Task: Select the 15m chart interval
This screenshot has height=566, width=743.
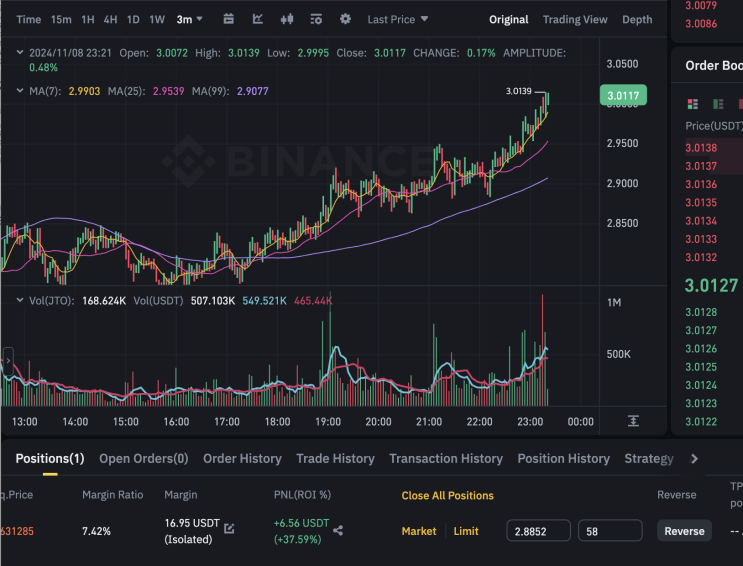Action: 61,19
